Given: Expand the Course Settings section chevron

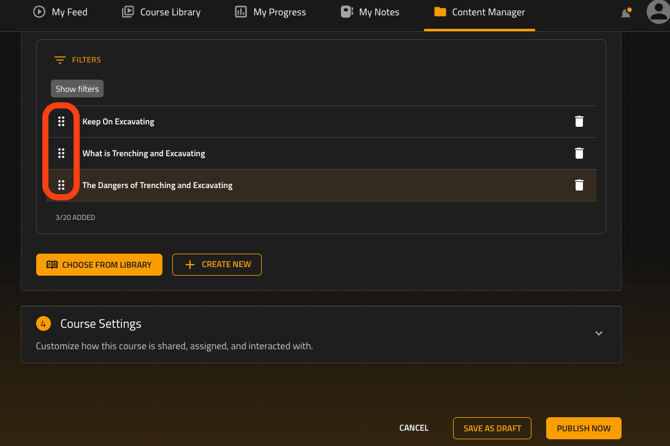Looking at the screenshot, I should 598,333.
